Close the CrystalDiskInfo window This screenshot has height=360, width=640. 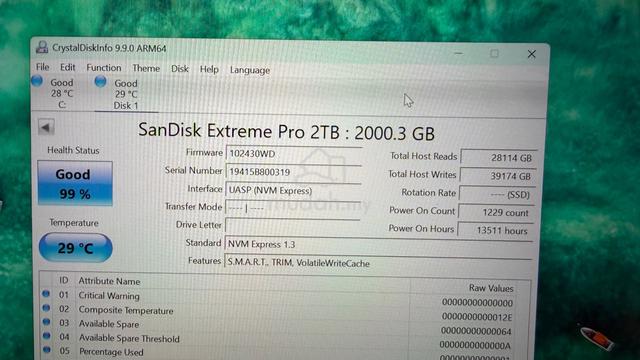point(531,54)
